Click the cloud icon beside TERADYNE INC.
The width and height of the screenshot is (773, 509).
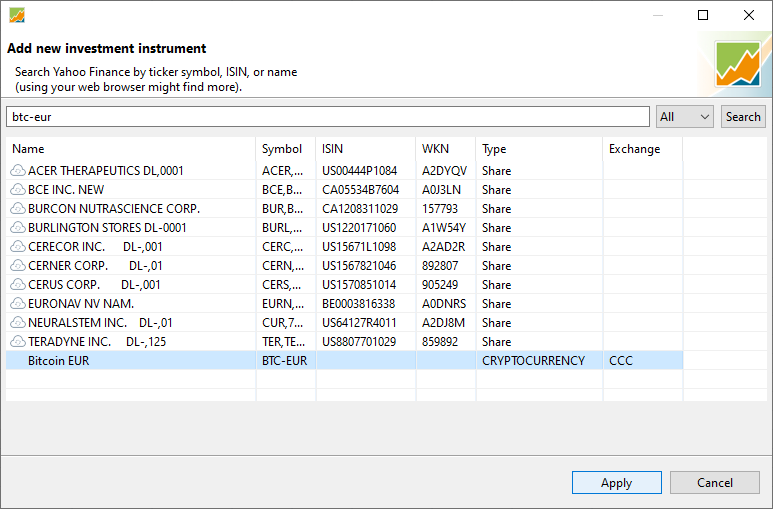pos(18,341)
